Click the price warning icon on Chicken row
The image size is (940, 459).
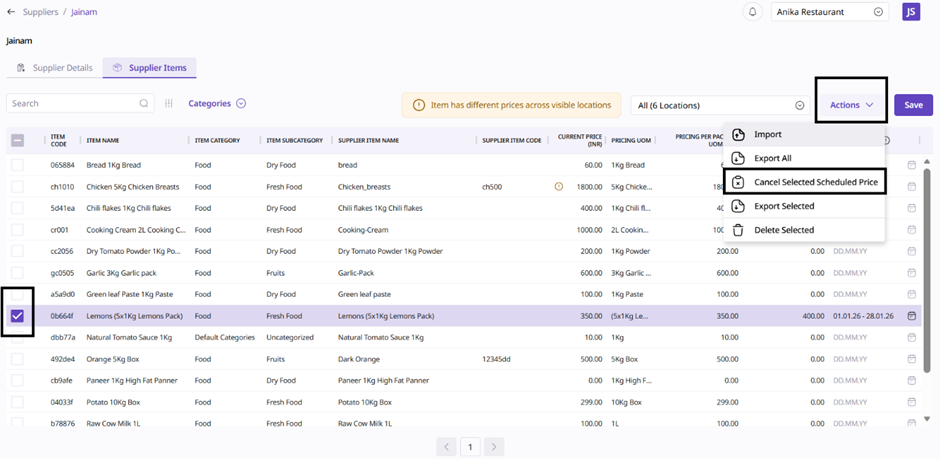(558, 186)
